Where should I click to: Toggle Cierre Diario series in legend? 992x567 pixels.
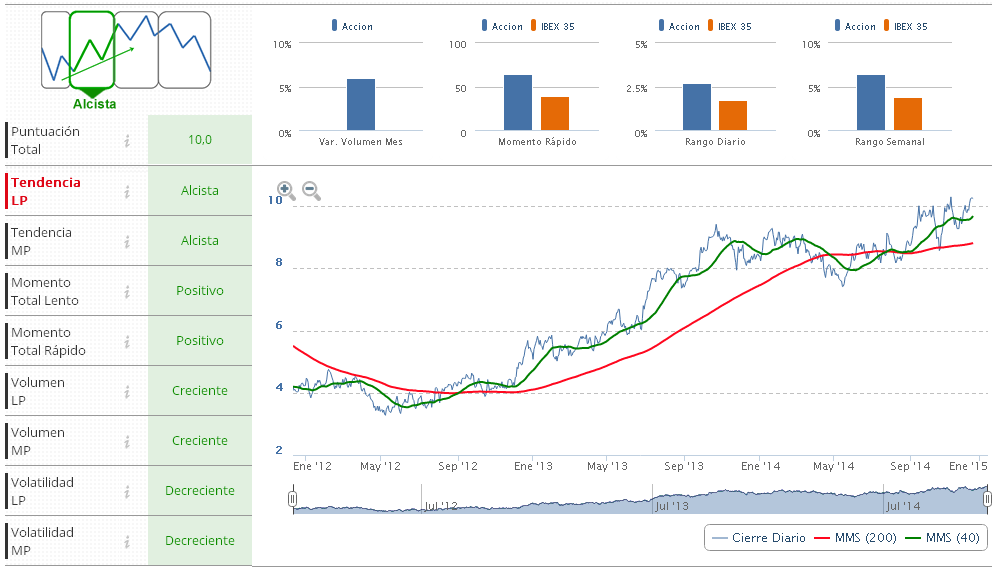[758, 538]
